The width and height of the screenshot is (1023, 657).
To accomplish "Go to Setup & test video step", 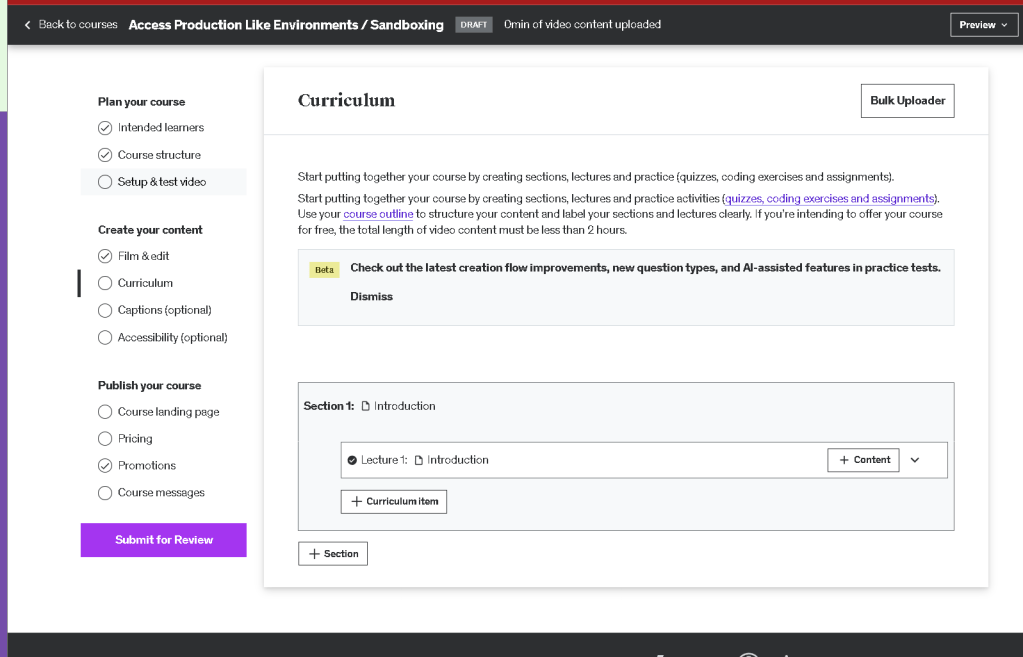I will click(x=162, y=182).
